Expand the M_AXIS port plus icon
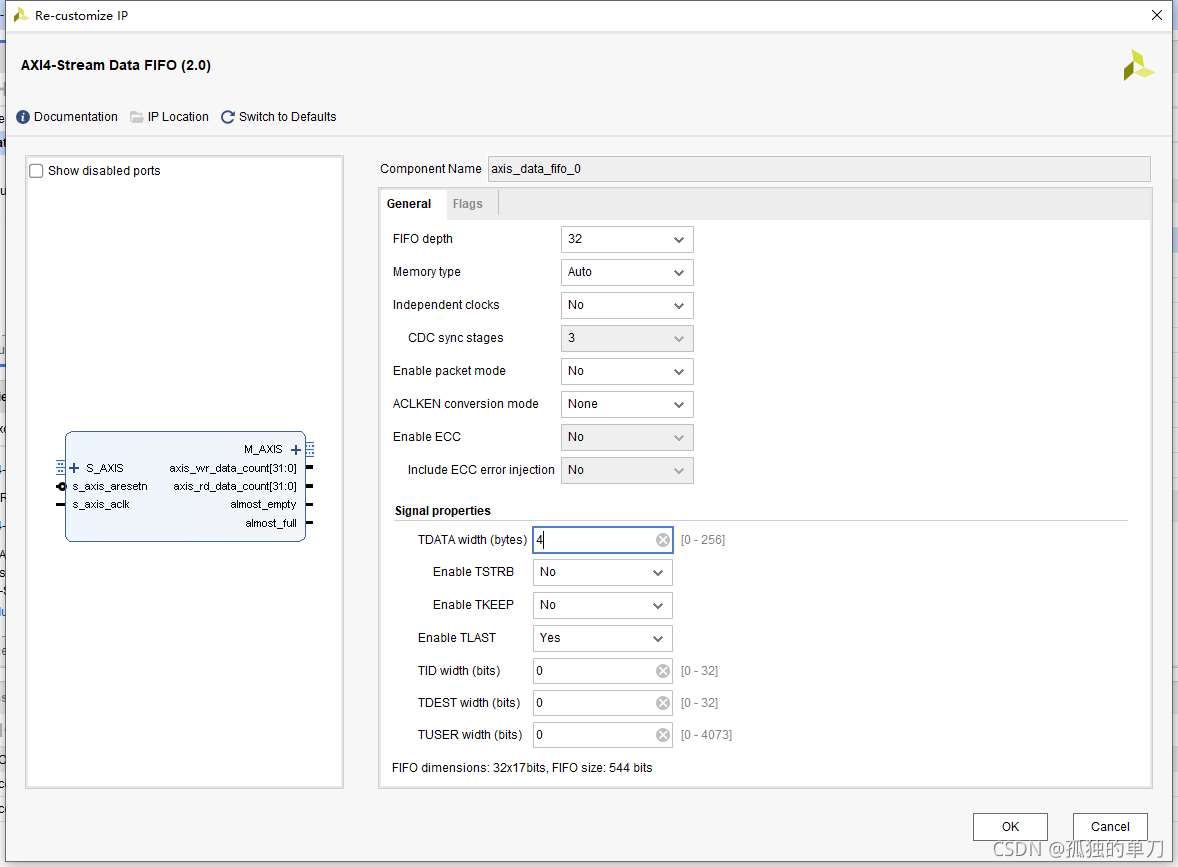The height and width of the screenshot is (867, 1178). pos(296,450)
